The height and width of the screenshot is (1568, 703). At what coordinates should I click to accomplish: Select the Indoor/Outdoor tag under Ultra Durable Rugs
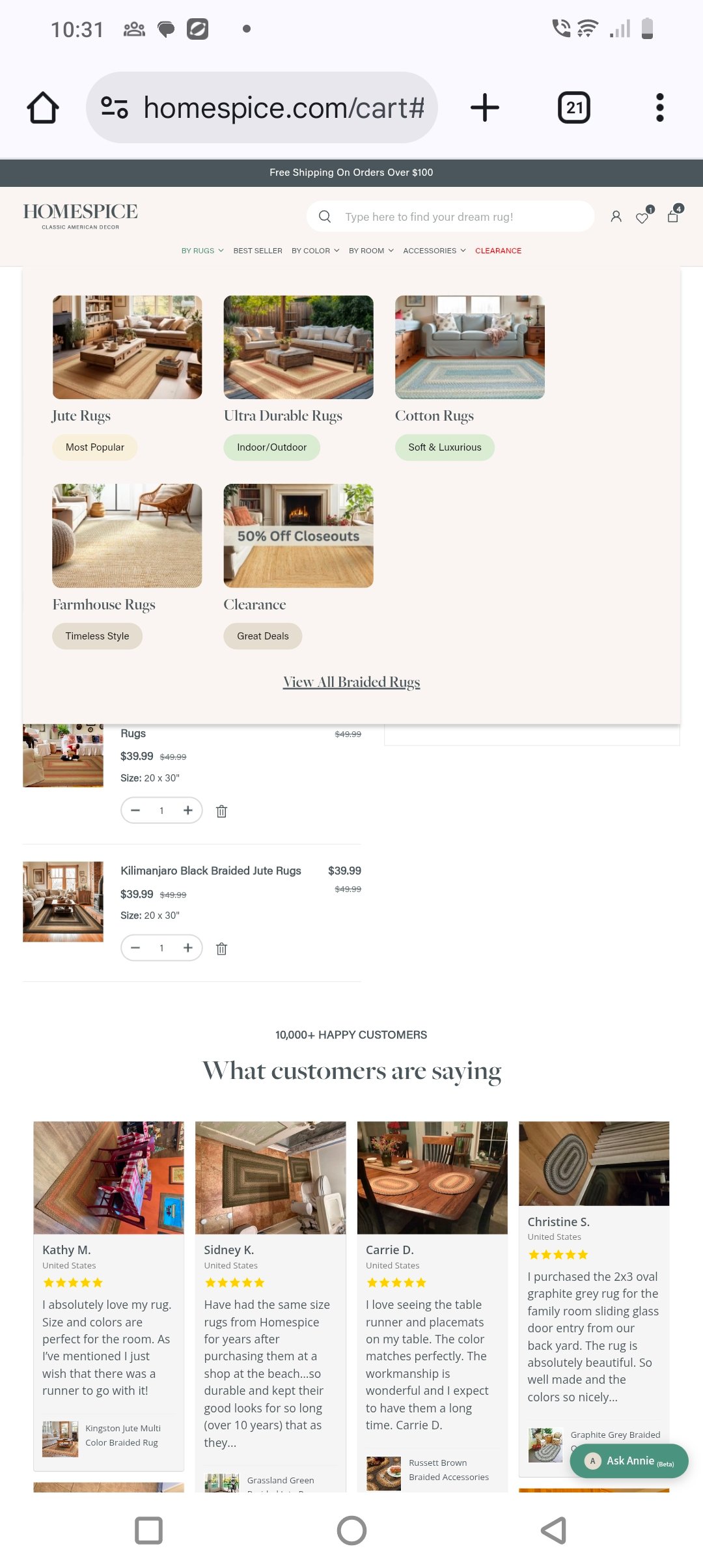tap(271, 447)
